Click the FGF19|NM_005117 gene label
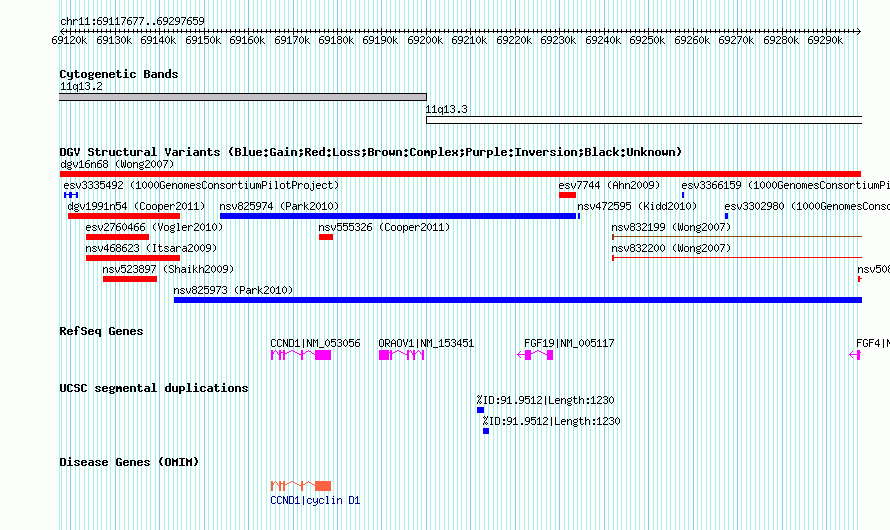The image size is (890, 530). (569, 343)
